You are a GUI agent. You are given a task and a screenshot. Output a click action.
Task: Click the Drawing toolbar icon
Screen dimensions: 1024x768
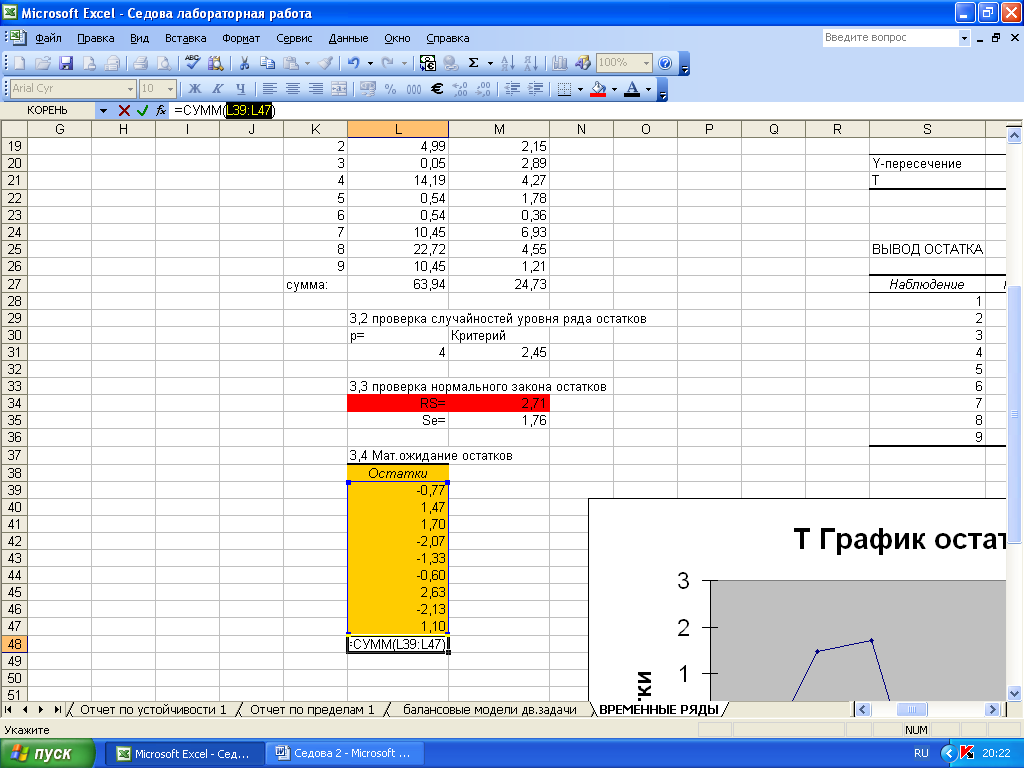(x=583, y=63)
